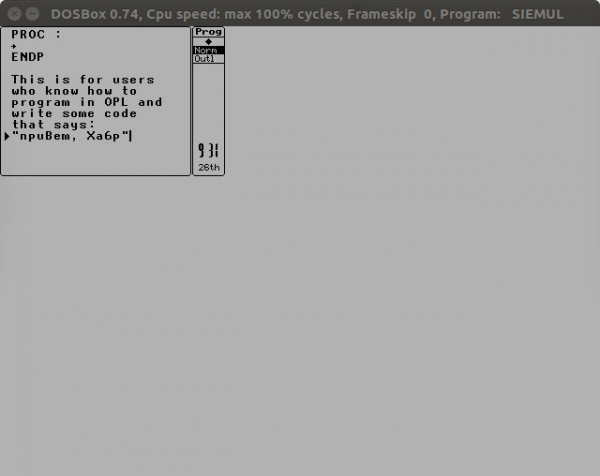
Task: Click "program in OPL and" text line
Action: [x=87, y=102]
